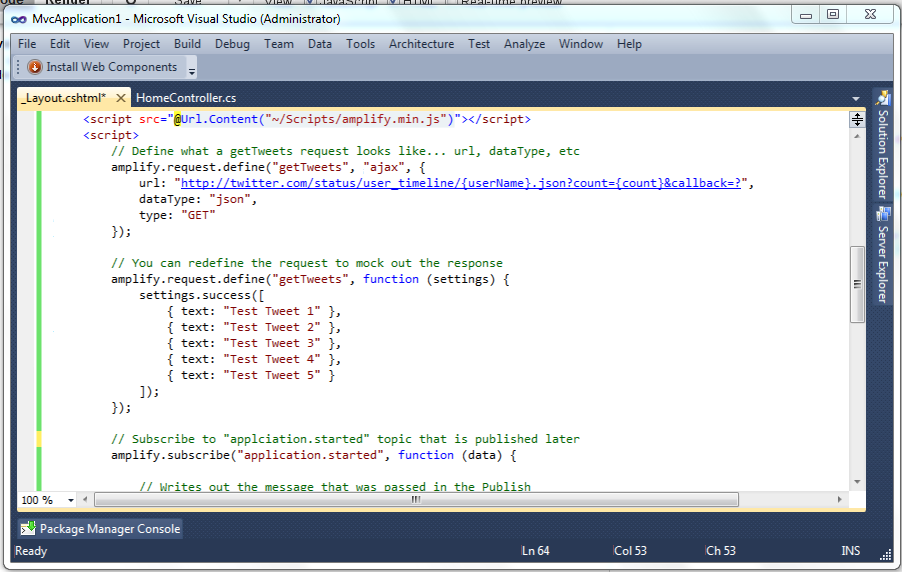
Task: Click the Visual Studio infinity logo icon
Action: point(18,20)
